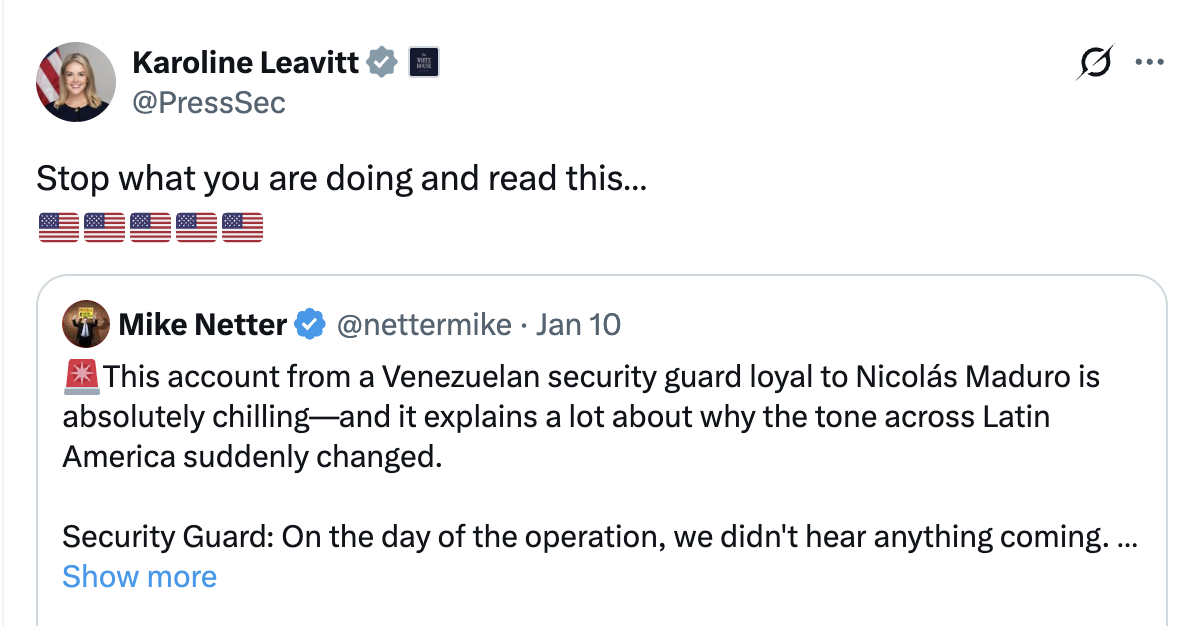Image resolution: width=1196 pixels, height=626 pixels.
Task: Click the last American flag emoji
Action: point(242,226)
